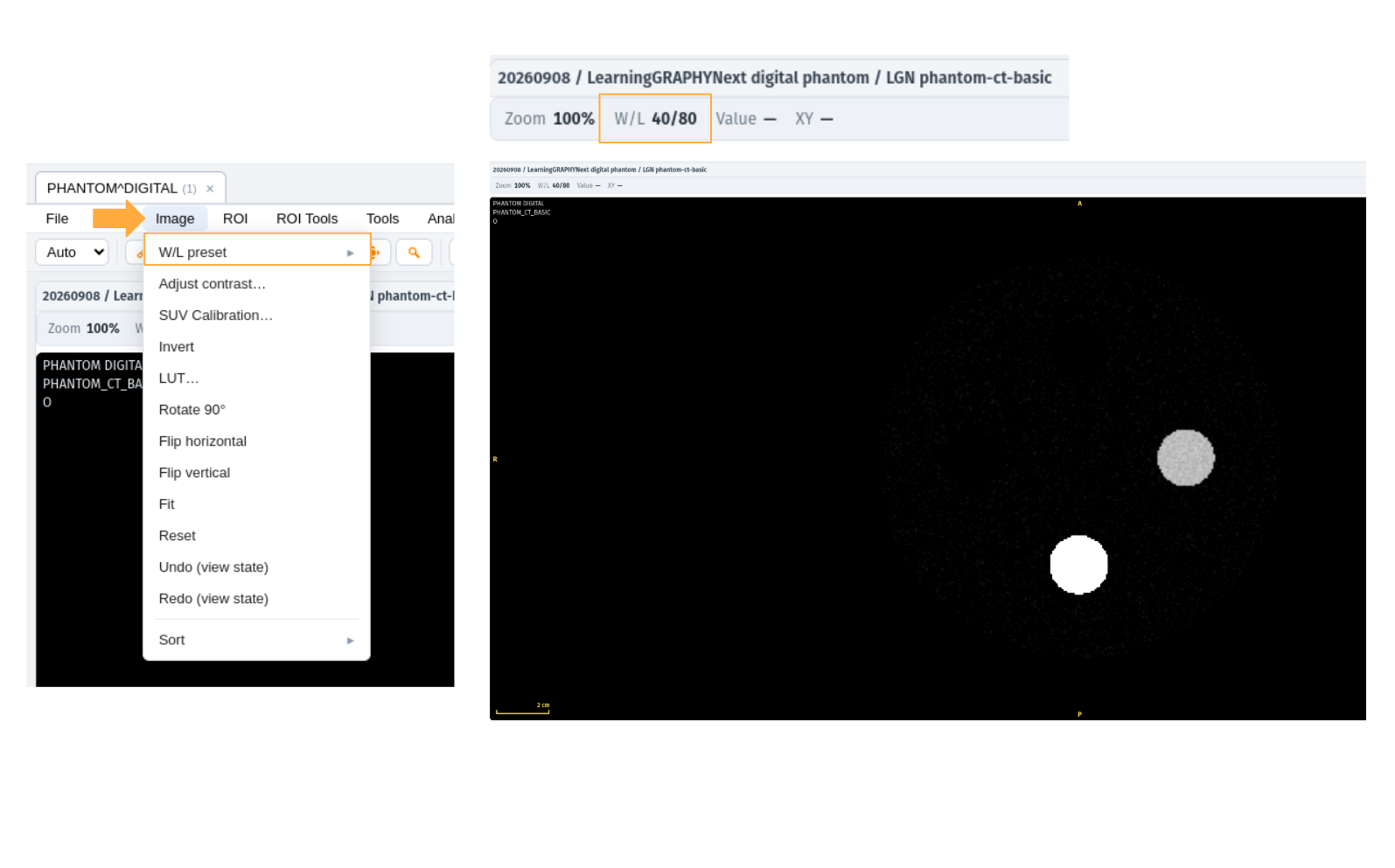Expand the W/L preset submenu

coord(257,252)
